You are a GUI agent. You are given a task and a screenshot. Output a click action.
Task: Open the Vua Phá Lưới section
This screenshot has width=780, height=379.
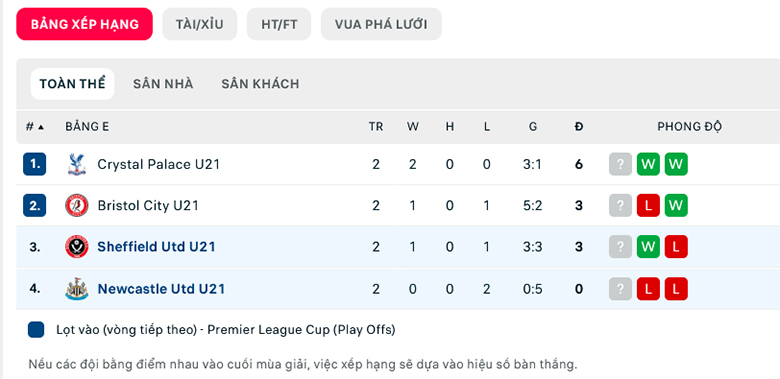point(381,24)
